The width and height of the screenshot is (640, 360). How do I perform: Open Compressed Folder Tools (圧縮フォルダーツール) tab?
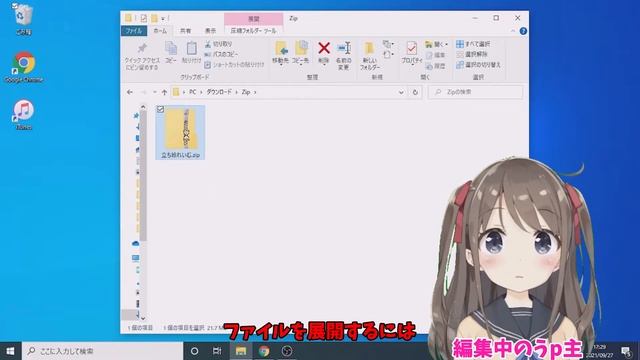(253, 31)
